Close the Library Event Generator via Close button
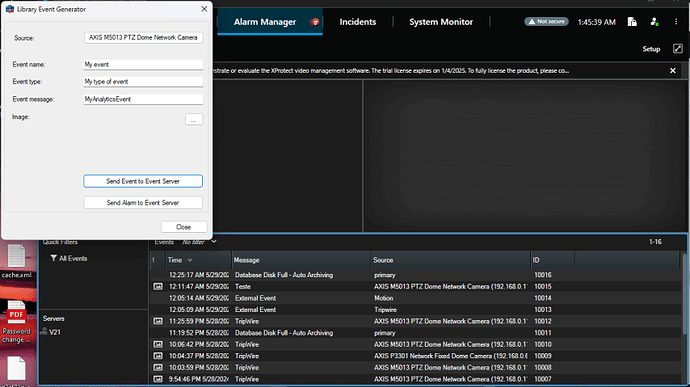The image size is (690, 387). click(184, 227)
